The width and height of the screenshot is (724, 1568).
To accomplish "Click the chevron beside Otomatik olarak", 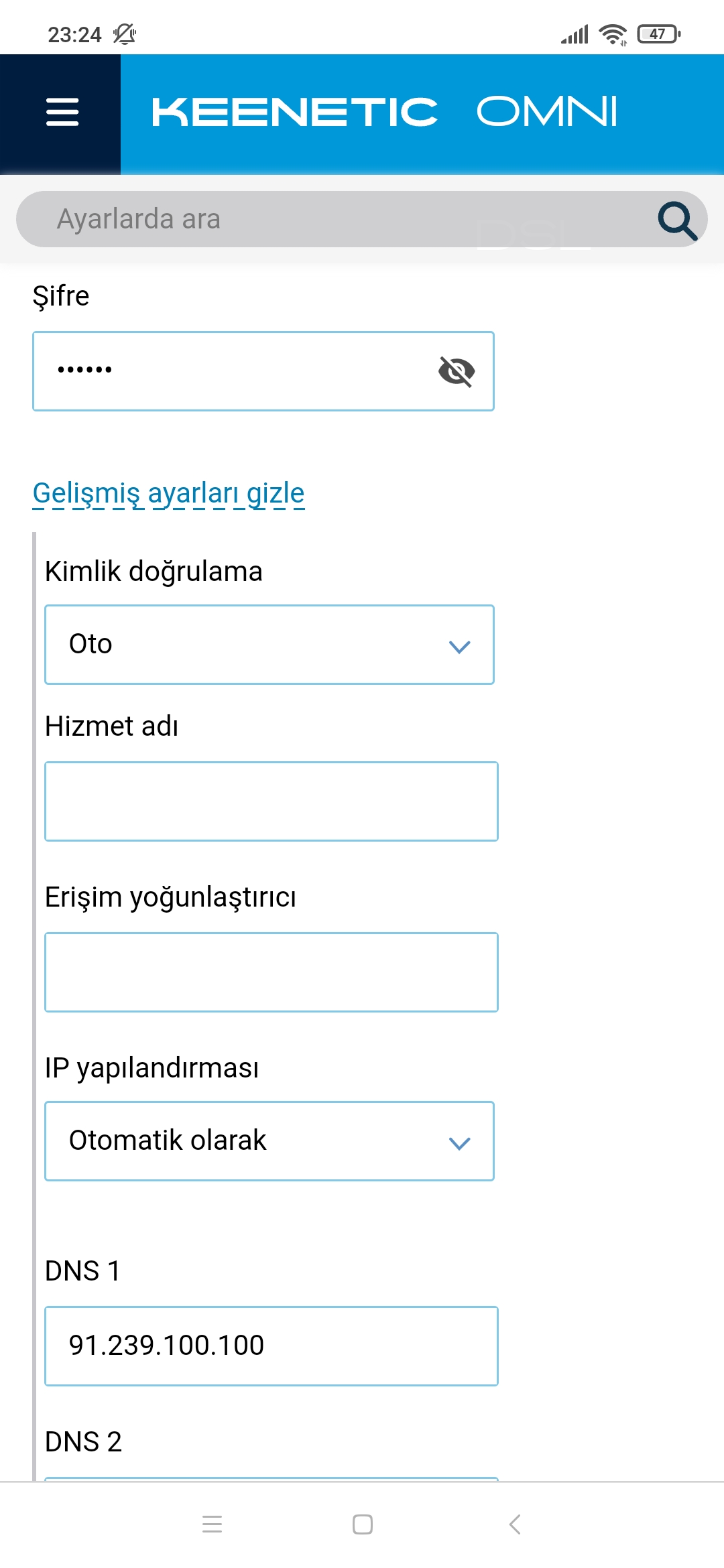I will pyautogui.click(x=459, y=1142).
